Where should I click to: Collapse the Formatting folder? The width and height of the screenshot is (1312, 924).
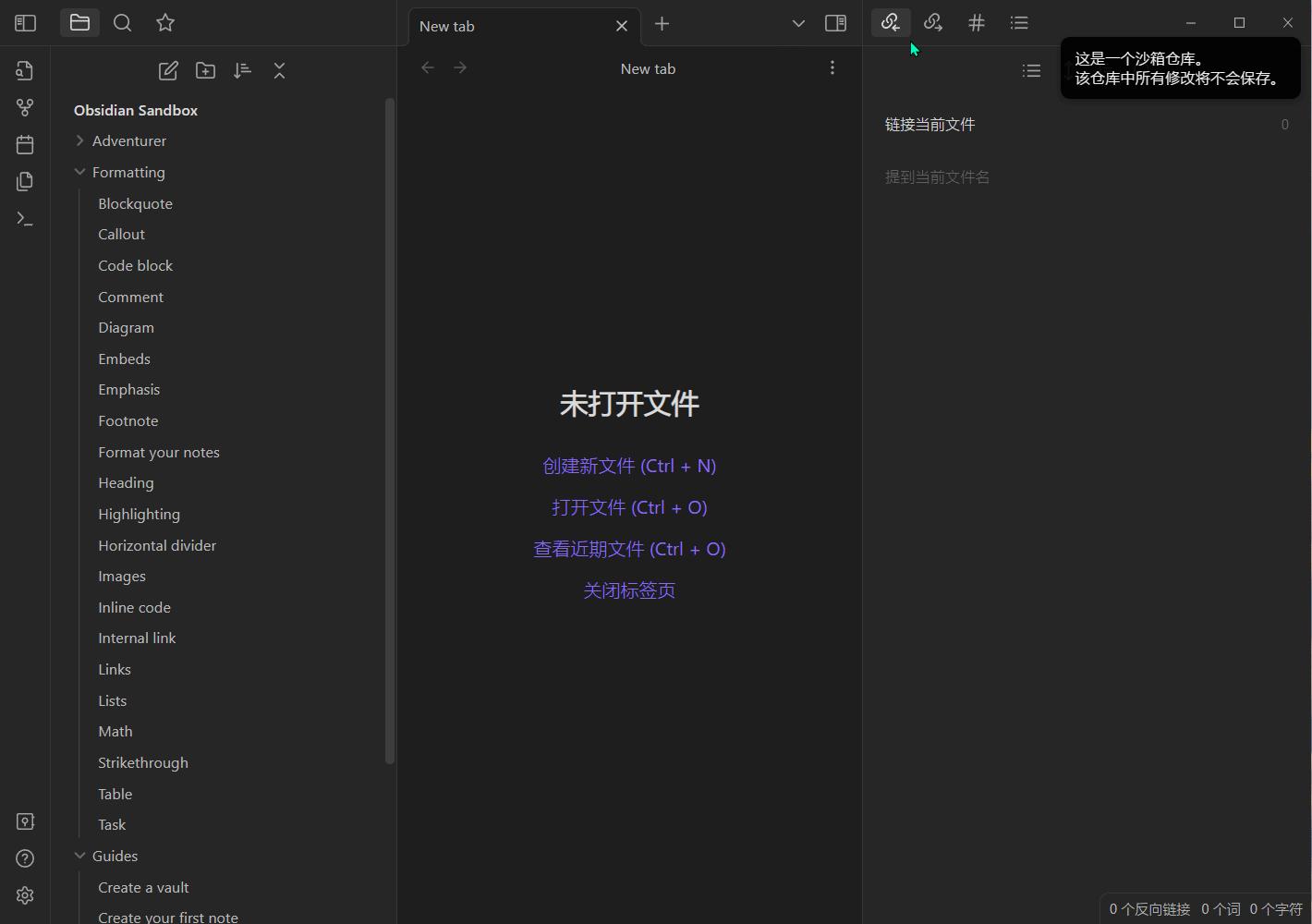tap(79, 172)
